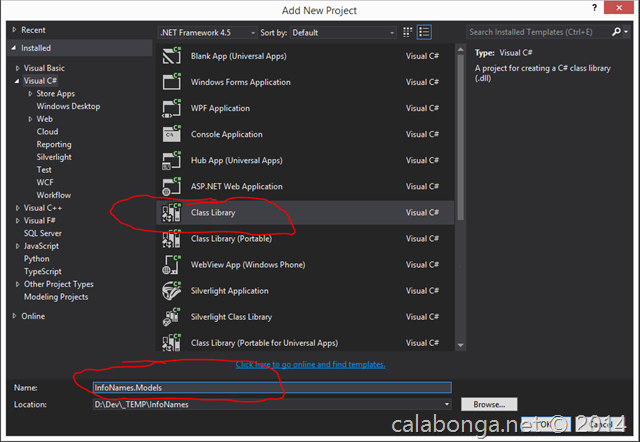The height and width of the screenshot is (442, 640).
Task: Select the Silverlight Class Library template name
Action: coord(231,317)
